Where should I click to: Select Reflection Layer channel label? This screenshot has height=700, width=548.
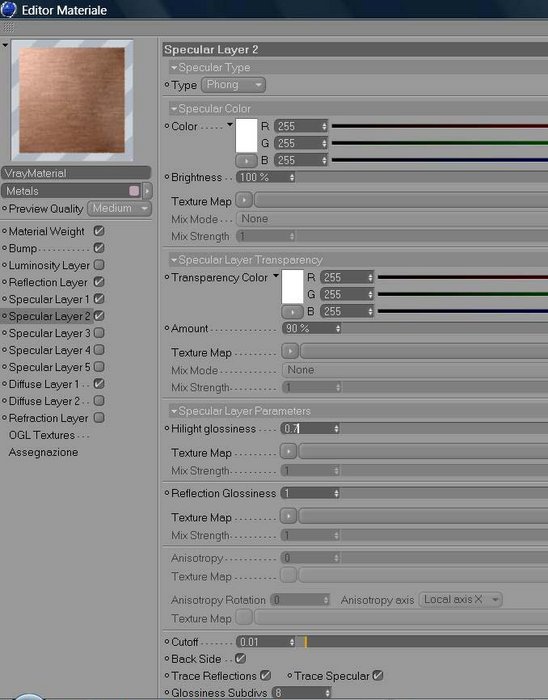point(48,282)
